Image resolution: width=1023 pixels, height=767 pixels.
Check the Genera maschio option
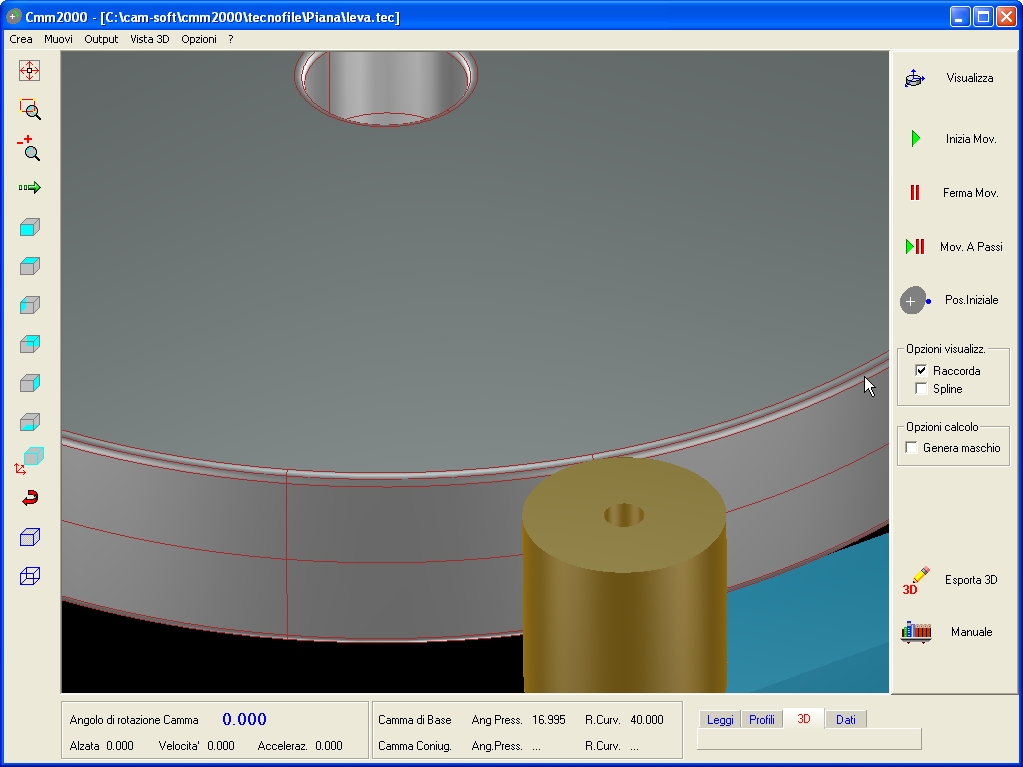click(911, 447)
